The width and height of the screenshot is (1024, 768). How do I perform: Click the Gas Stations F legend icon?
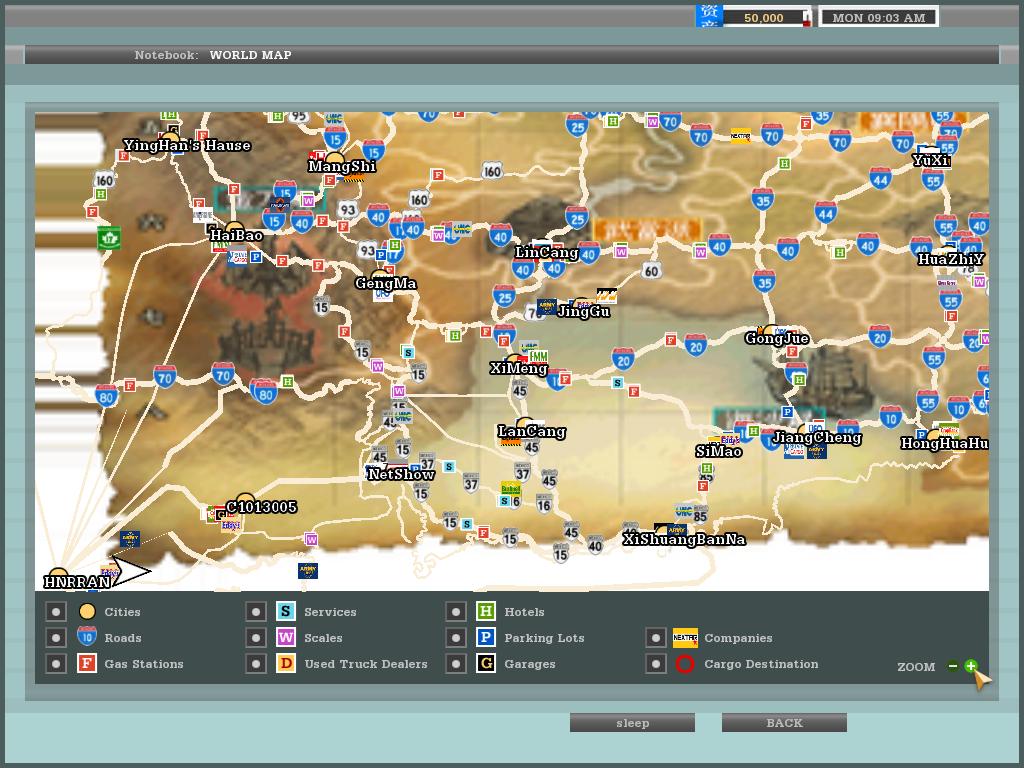pos(87,664)
